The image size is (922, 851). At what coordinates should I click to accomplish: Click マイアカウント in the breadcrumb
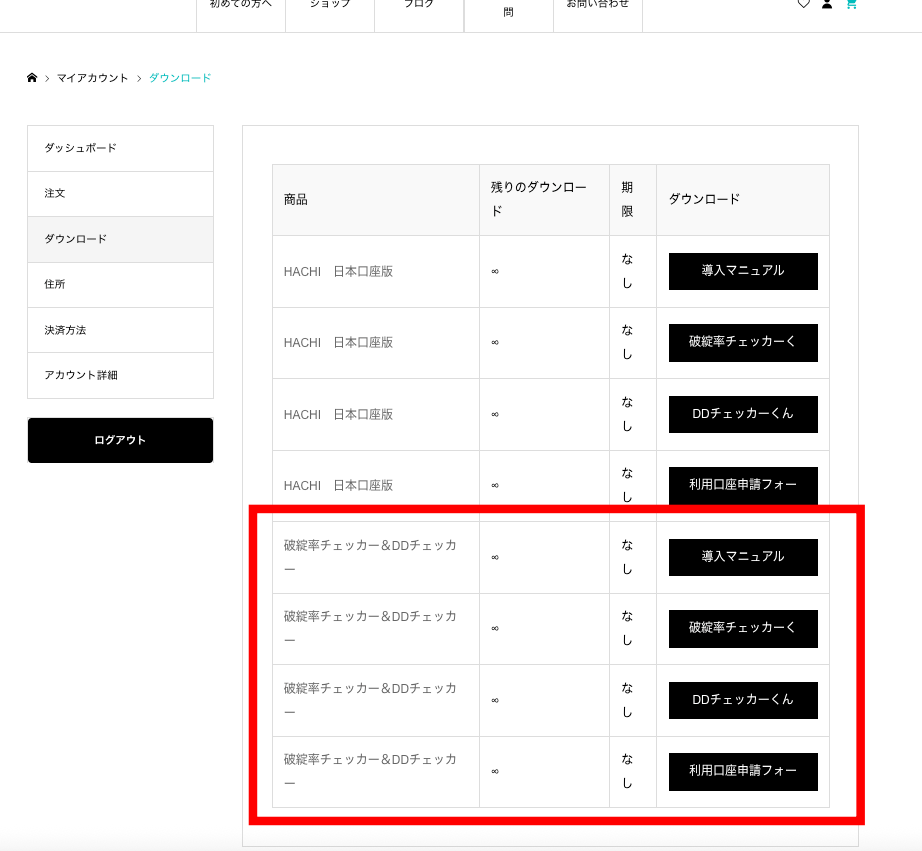coord(92,78)
